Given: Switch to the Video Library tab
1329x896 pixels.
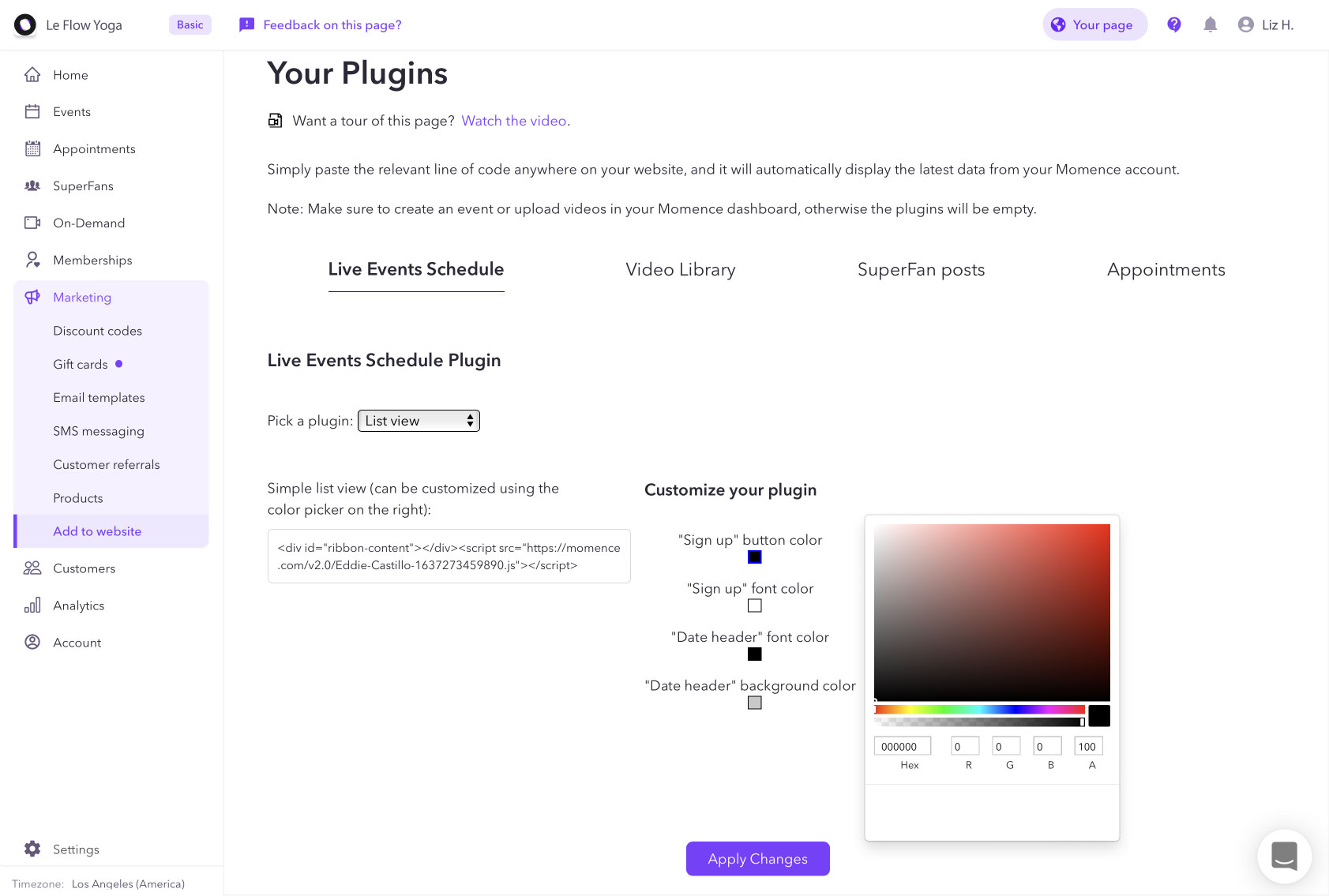Looking at the screenshot, I should pyautogui.click(x=680, y=270).
